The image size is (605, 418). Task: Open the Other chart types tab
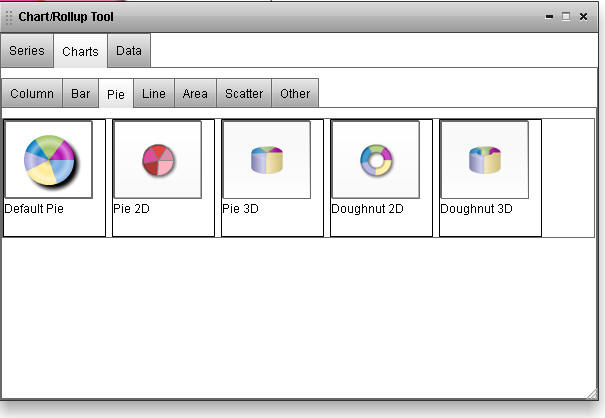pos(295,93)
